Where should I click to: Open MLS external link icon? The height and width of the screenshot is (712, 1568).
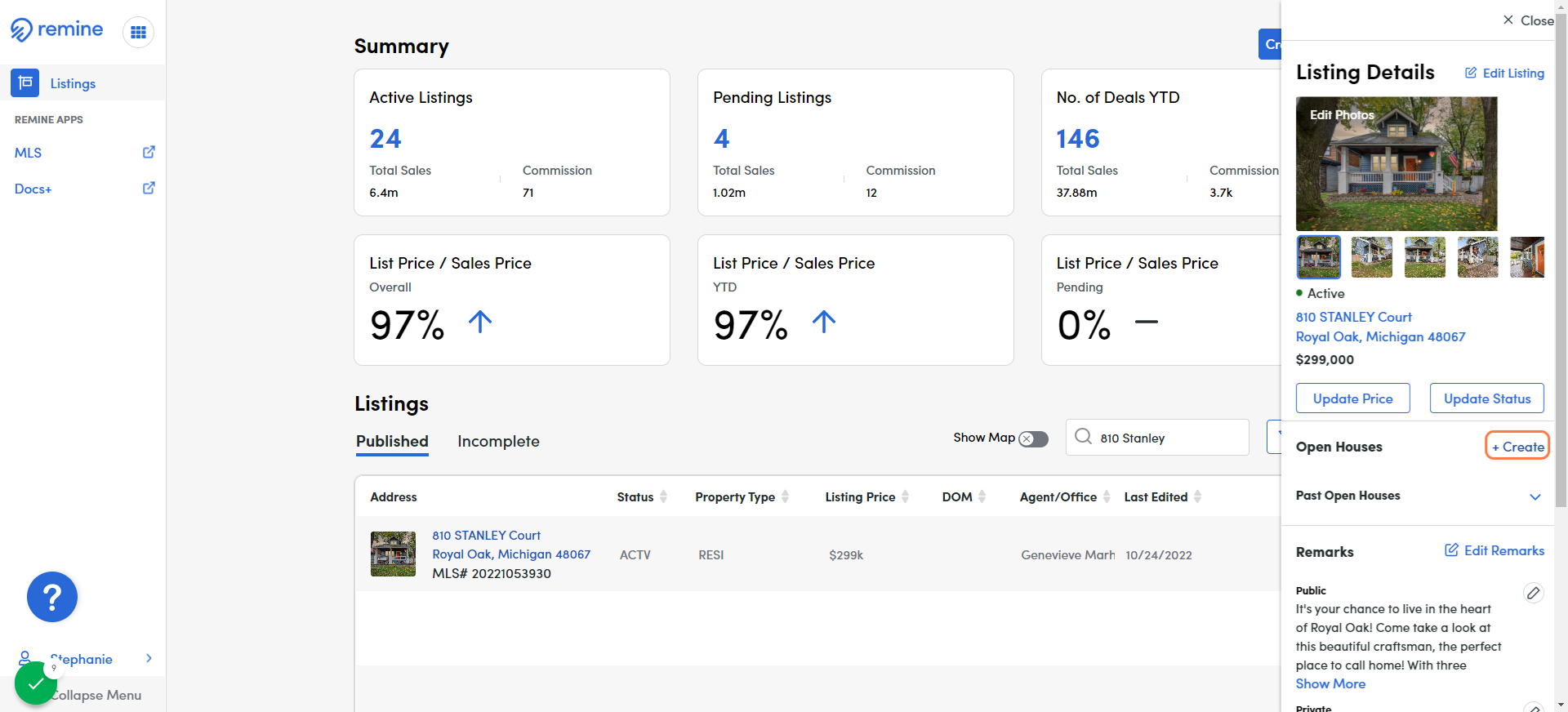coord(149,152)
